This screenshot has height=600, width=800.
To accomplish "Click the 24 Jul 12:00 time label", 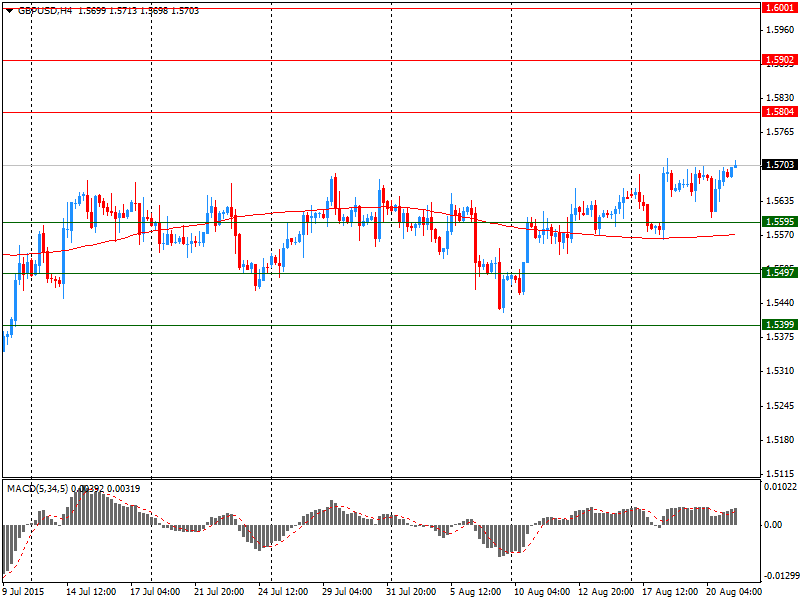I will [x=283, y=592].
